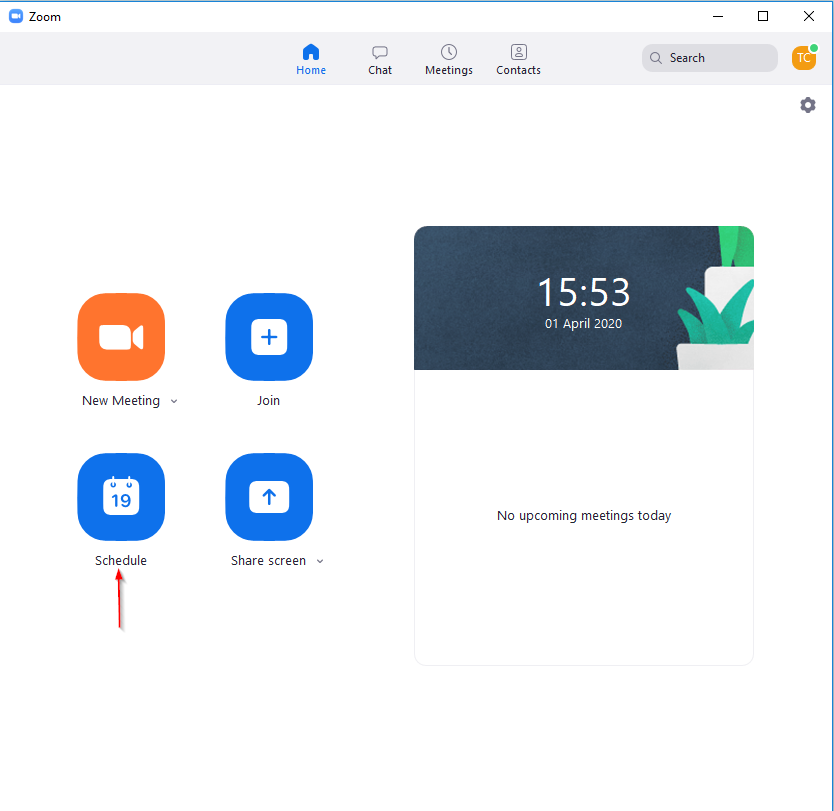
Task: Go to the Meetings tab
Action: click(449, 59)
